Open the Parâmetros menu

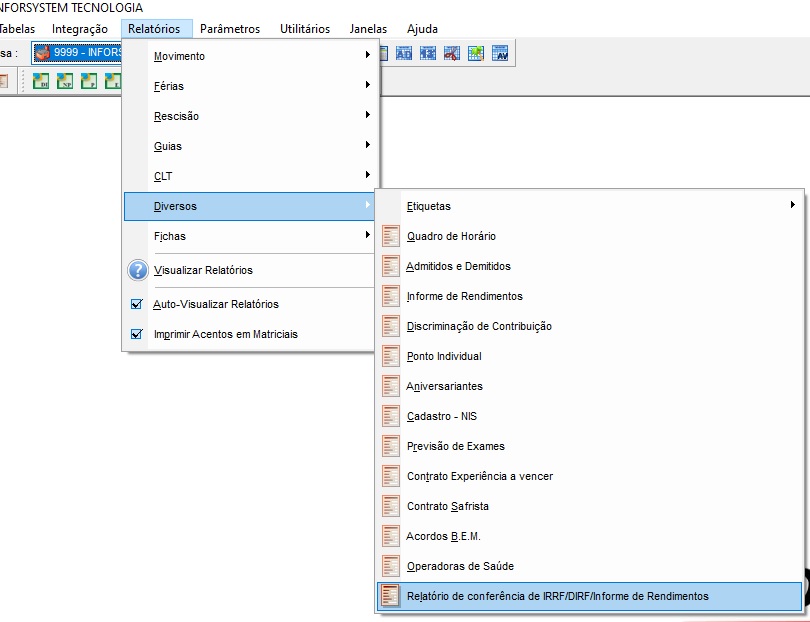[230, 29]
